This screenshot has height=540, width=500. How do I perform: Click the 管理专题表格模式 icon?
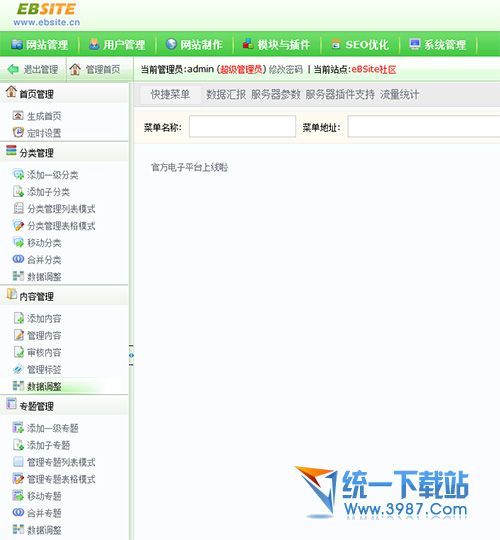pos(18,478)
